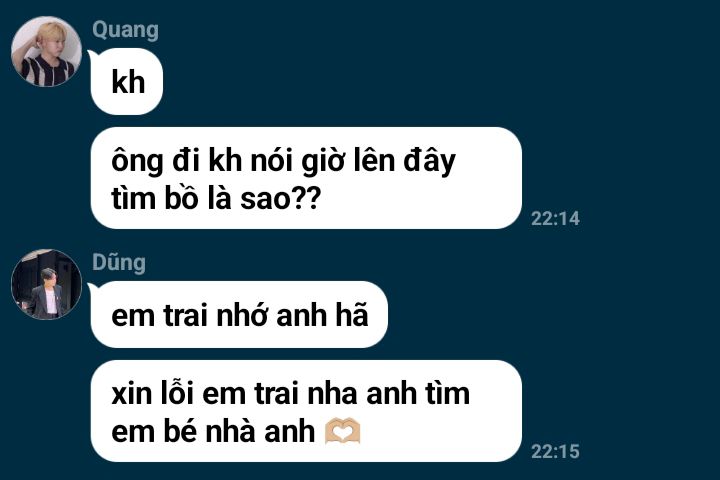Click the line "tìm bồ là sao??"
Image resolution: width=720 pixels, height=480 pixels.
pos(216,199)
